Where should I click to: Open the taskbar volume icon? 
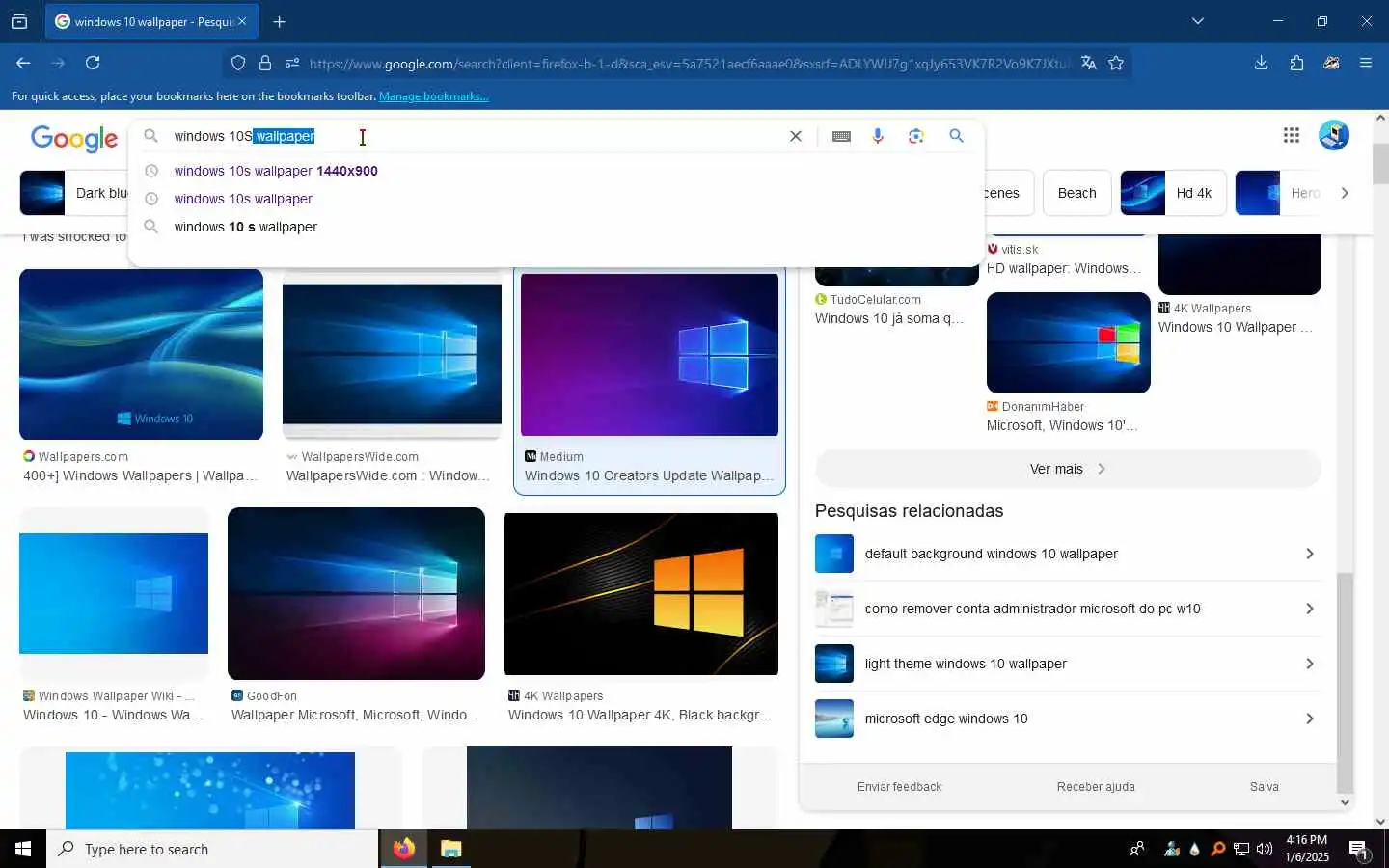click(1265, 849)
